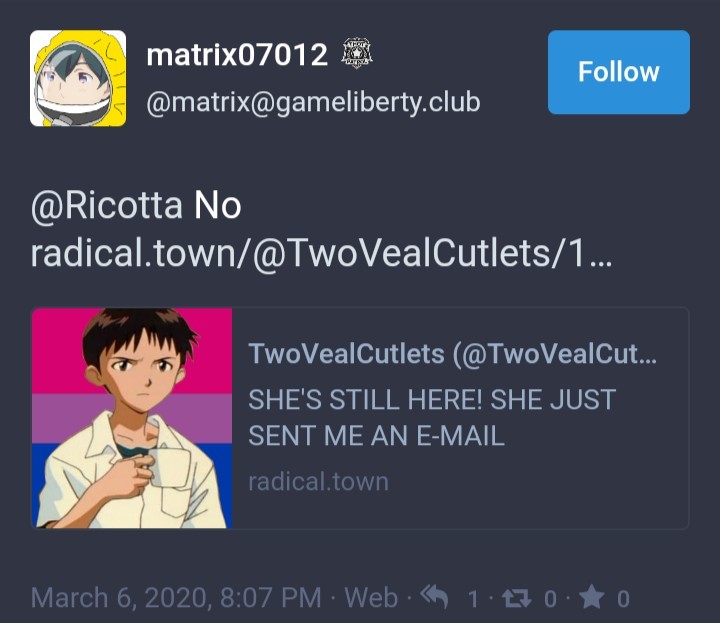Boost the post with the retweet icon

click(517, 598)
